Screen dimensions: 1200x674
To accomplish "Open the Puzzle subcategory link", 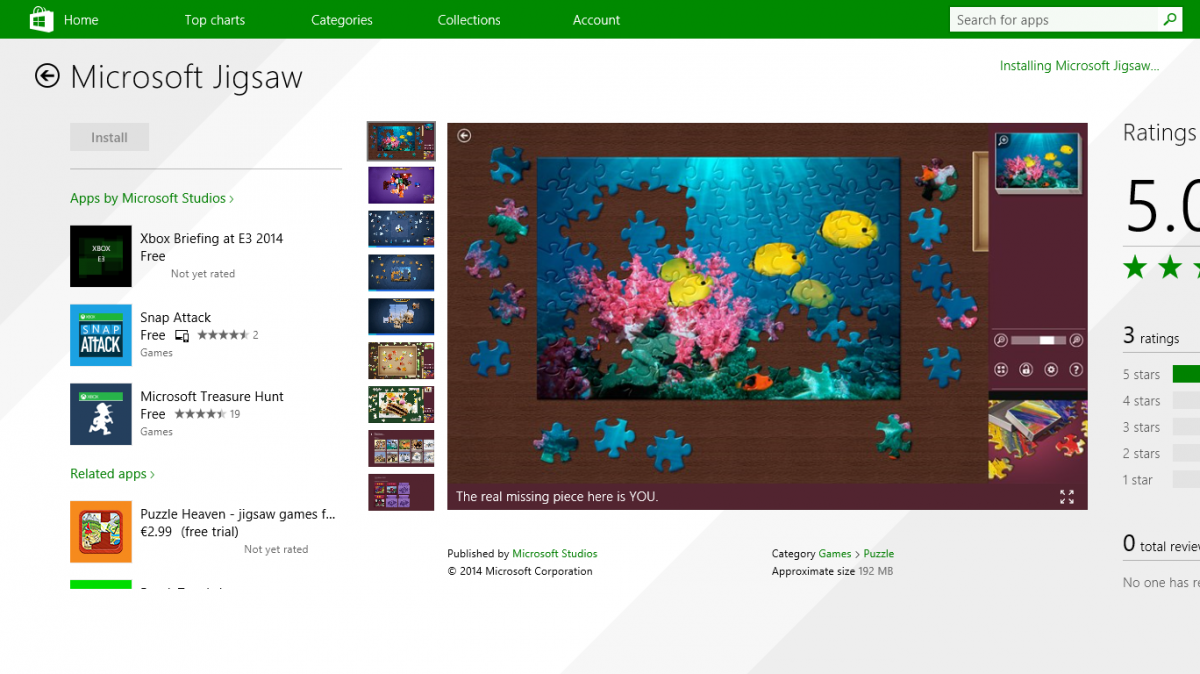I will point(879,553).
